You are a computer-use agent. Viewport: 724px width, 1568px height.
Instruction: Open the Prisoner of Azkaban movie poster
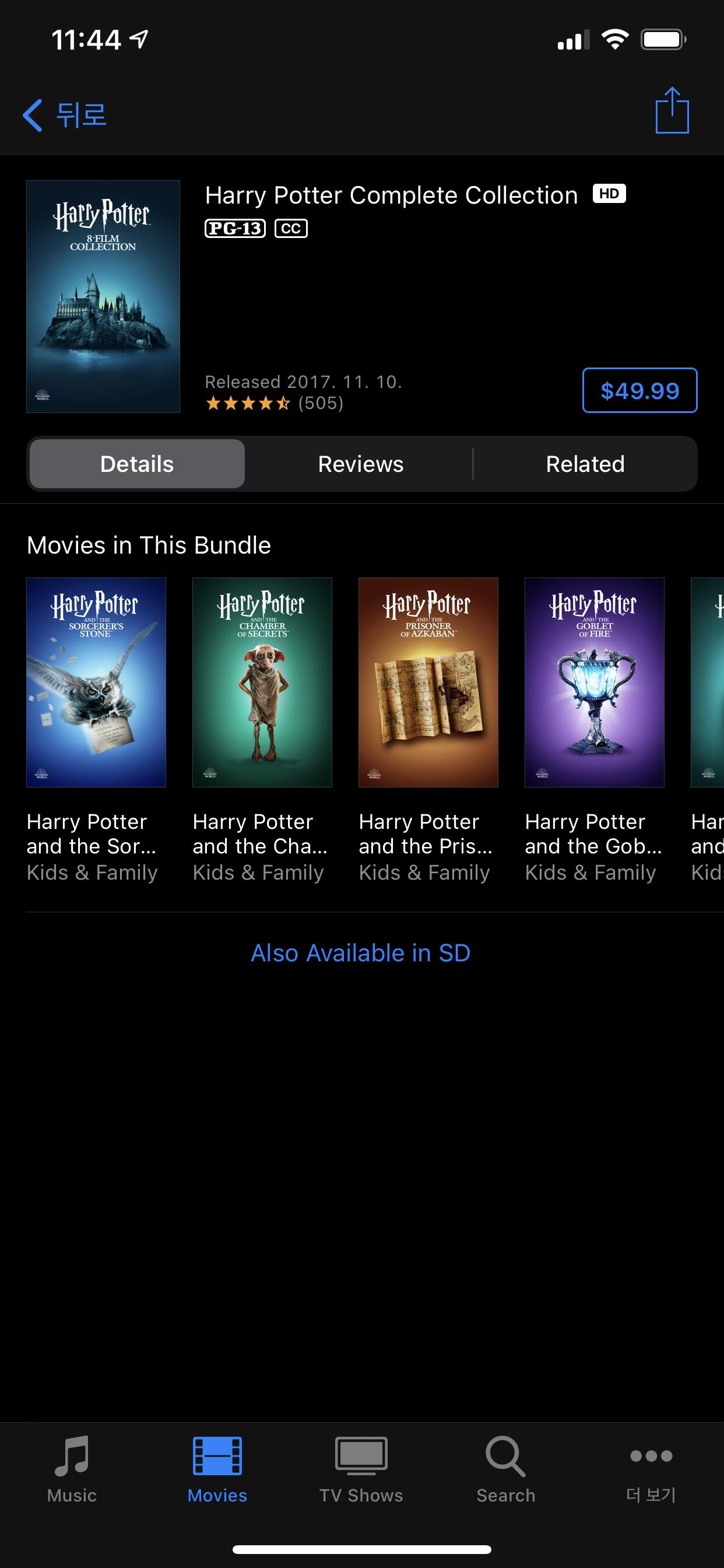428,682
